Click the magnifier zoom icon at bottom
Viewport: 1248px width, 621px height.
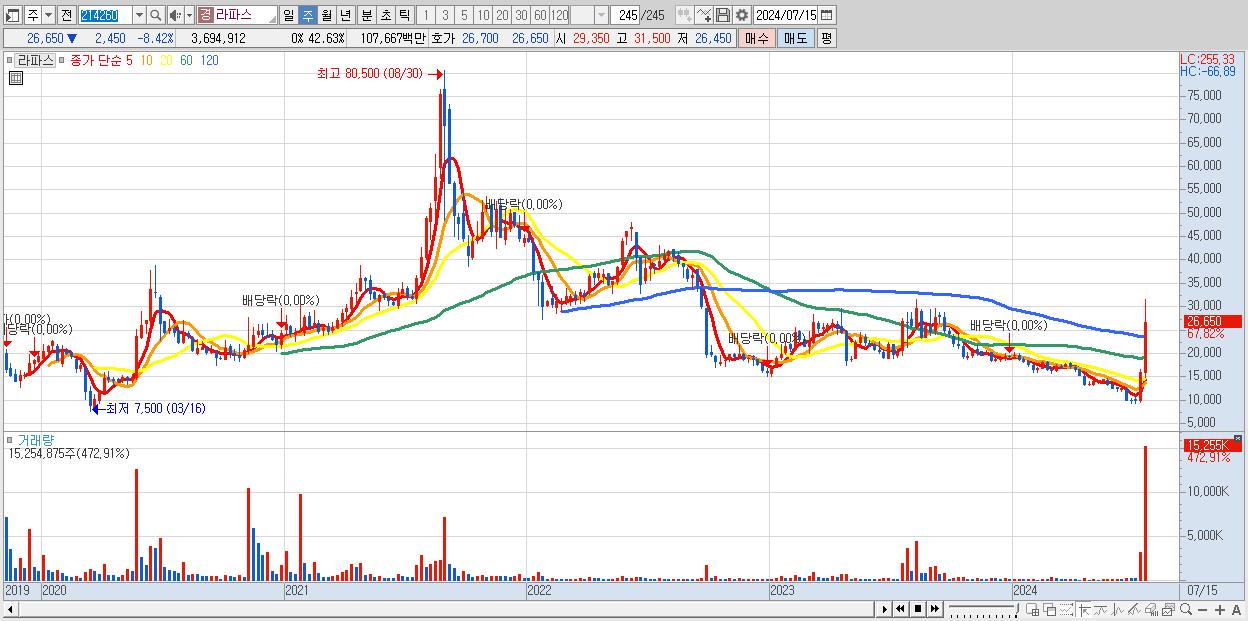click(1186, 609)
